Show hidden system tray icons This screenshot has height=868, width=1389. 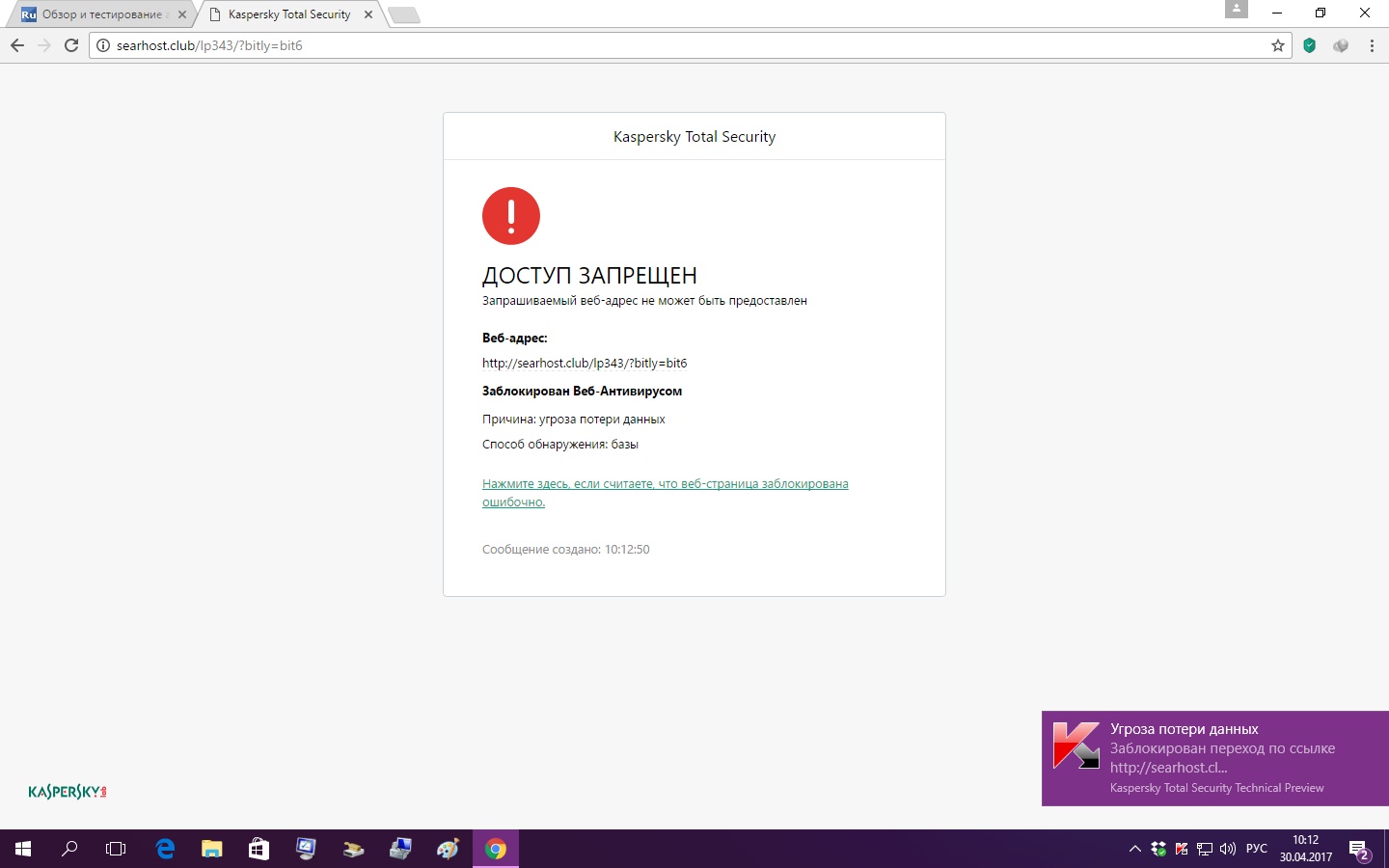[1135, 849]
